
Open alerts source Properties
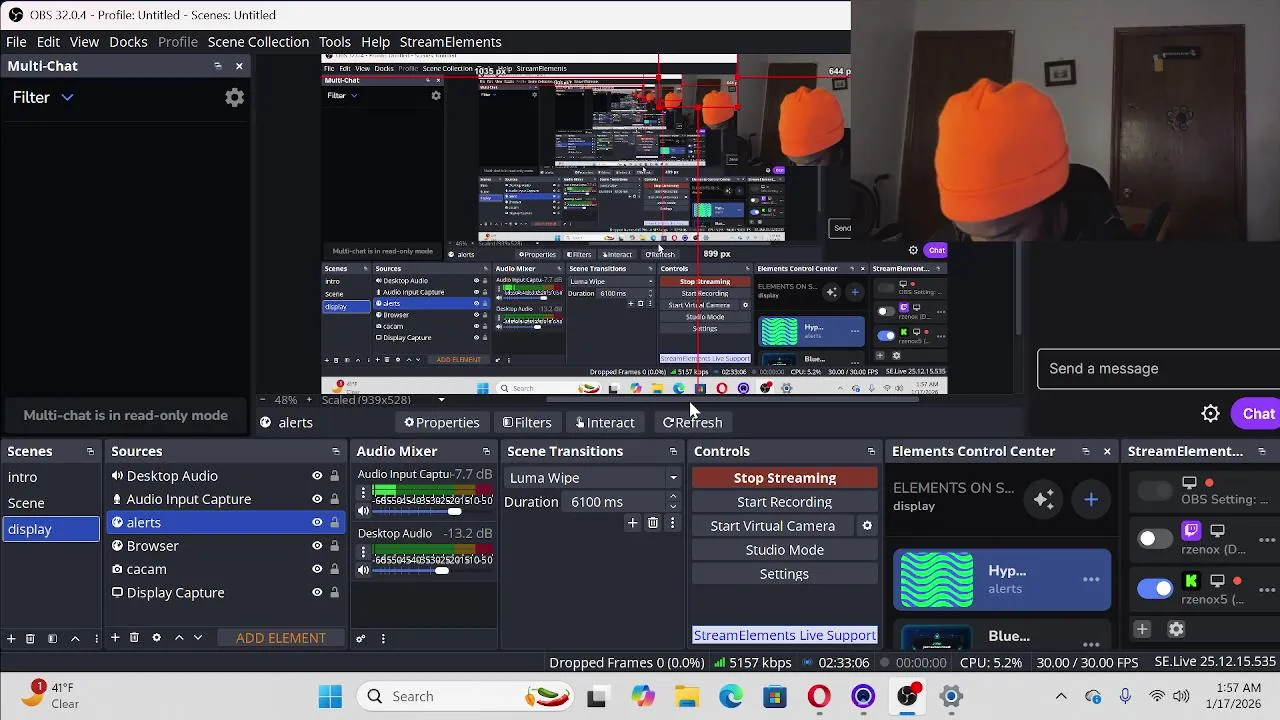pos(441,423)
